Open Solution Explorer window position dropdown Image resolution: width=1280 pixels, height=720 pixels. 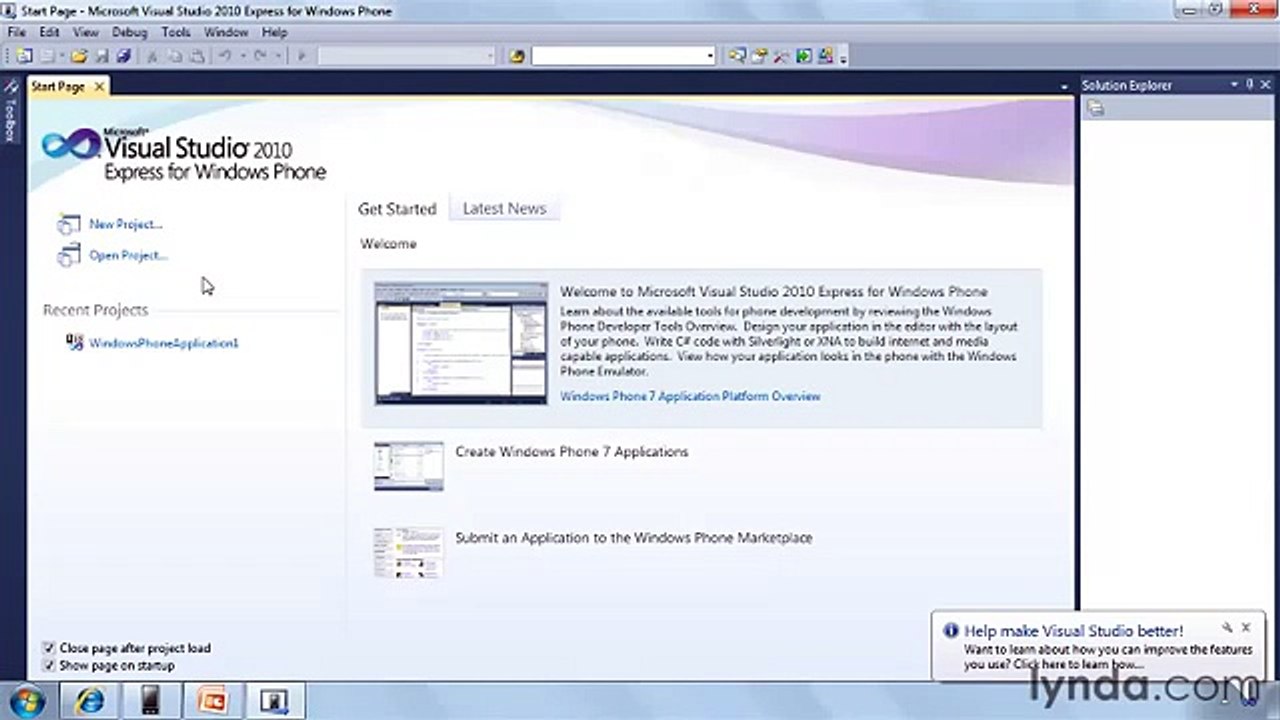[x=1234, y=85]
